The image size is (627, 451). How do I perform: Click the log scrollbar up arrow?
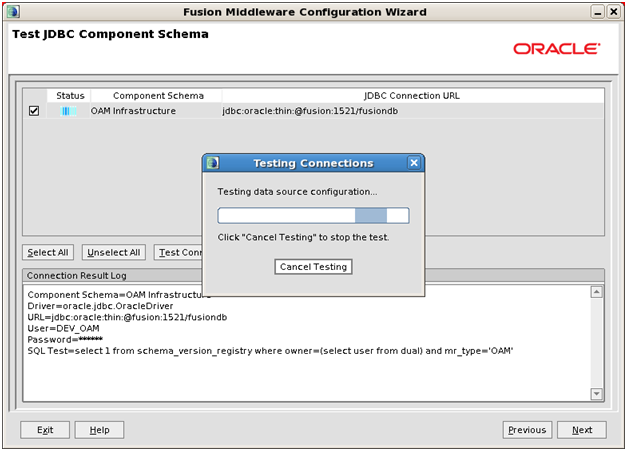[596, 292]
